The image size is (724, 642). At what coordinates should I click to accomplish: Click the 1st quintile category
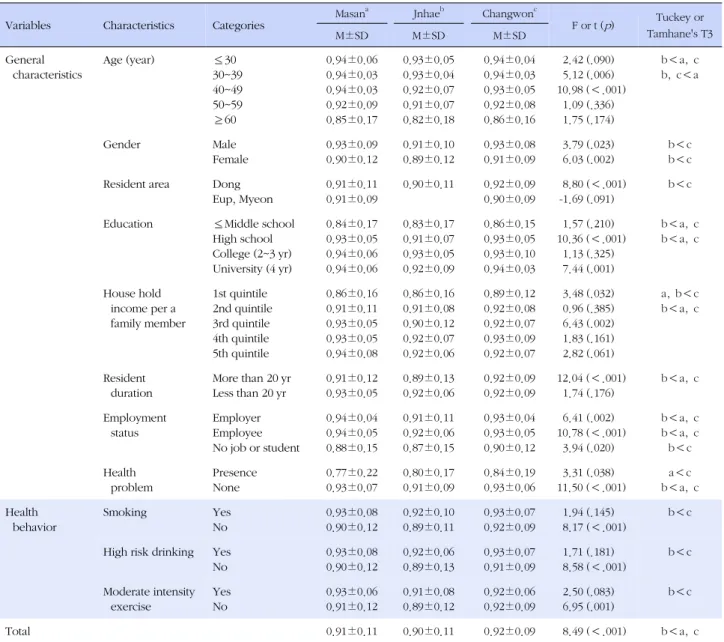240,294
